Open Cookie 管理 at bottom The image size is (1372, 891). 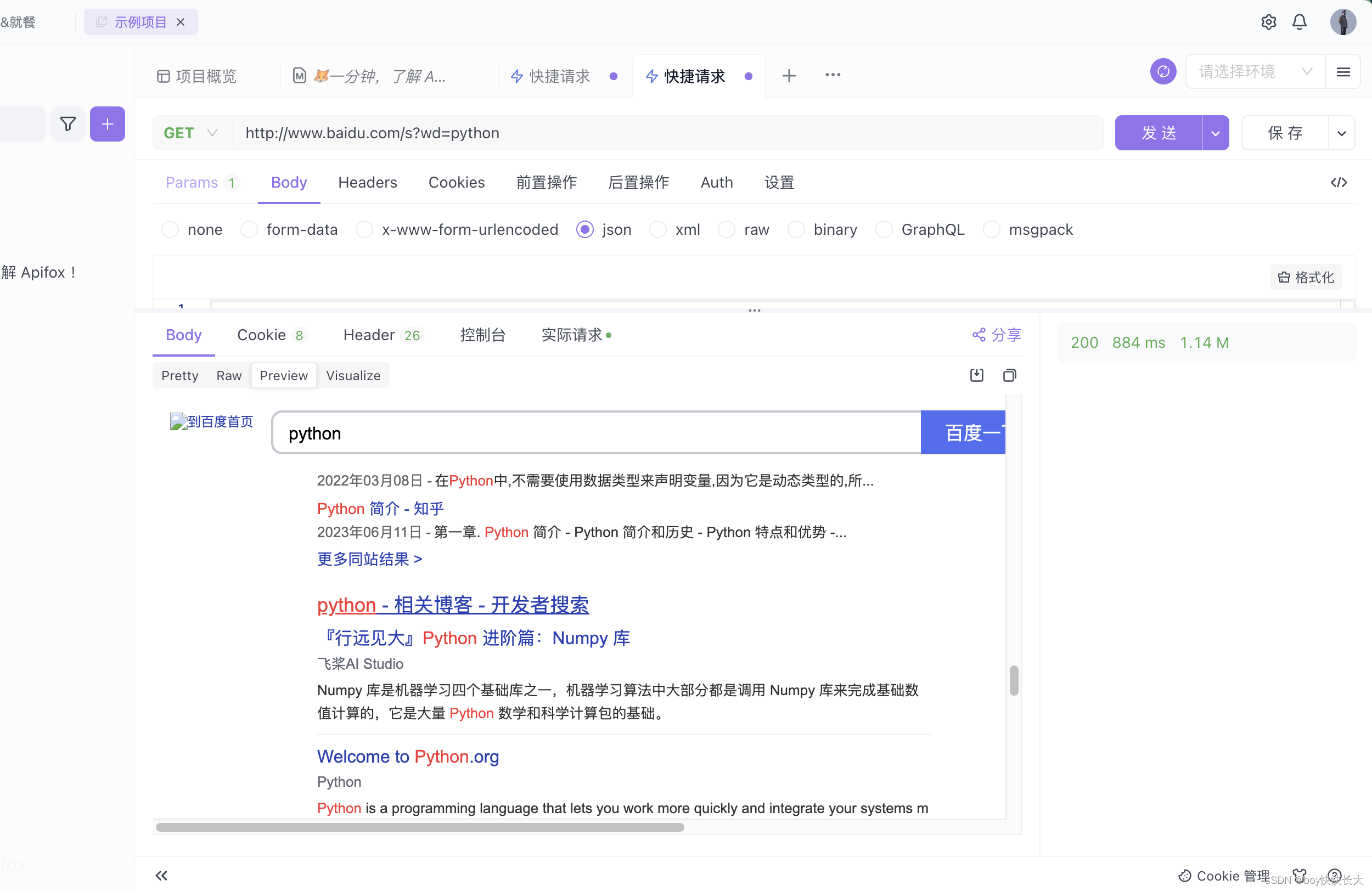pos(1223,876)
